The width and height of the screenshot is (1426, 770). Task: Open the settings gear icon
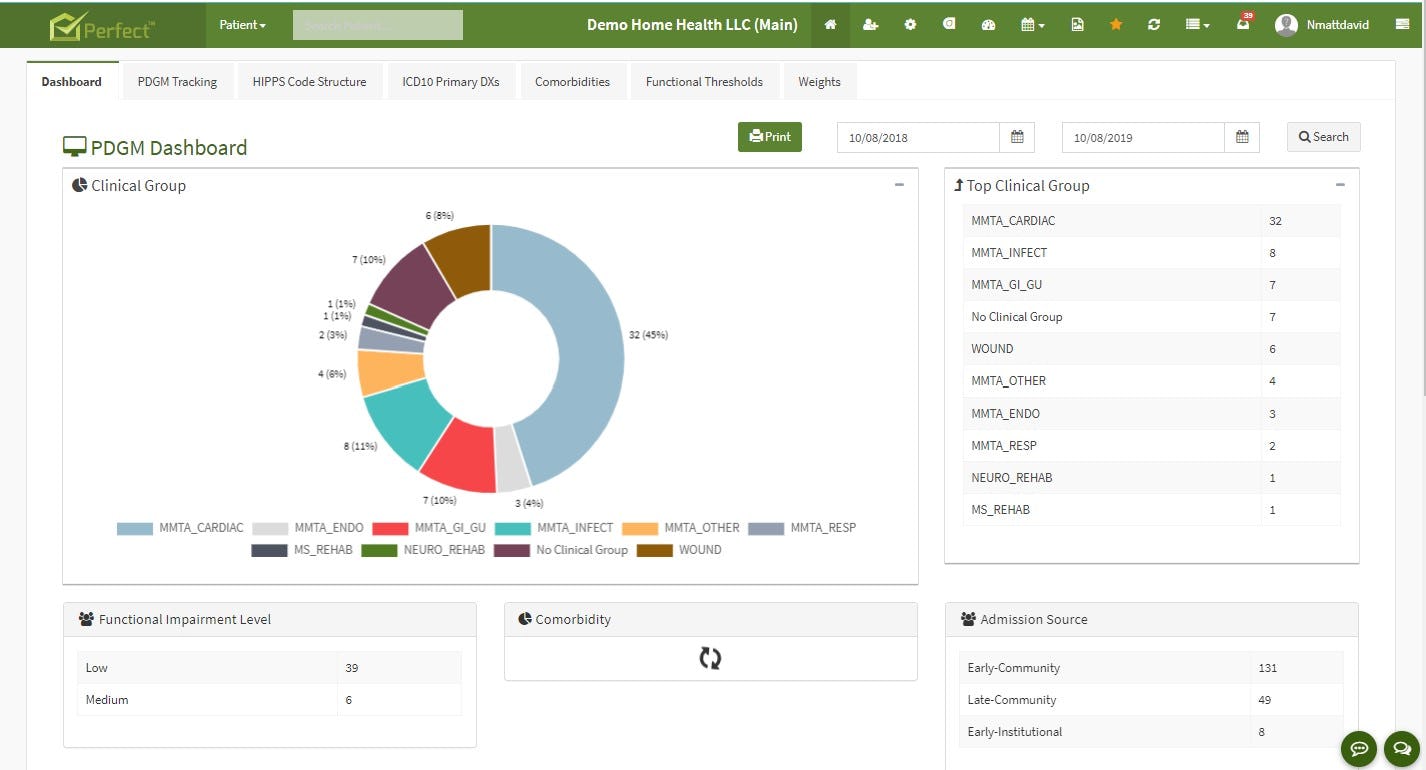pos(910,25)
